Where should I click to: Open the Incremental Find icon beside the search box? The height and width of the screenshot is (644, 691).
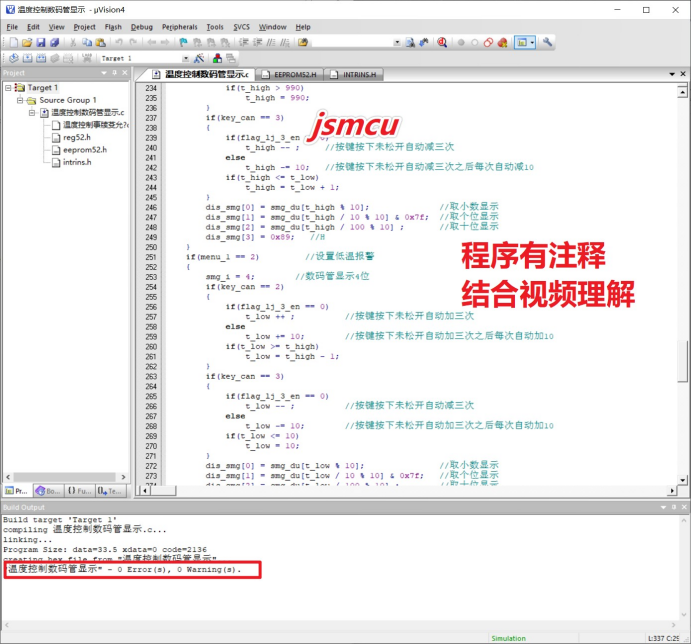pyautogui.click(x=424, y=42)
